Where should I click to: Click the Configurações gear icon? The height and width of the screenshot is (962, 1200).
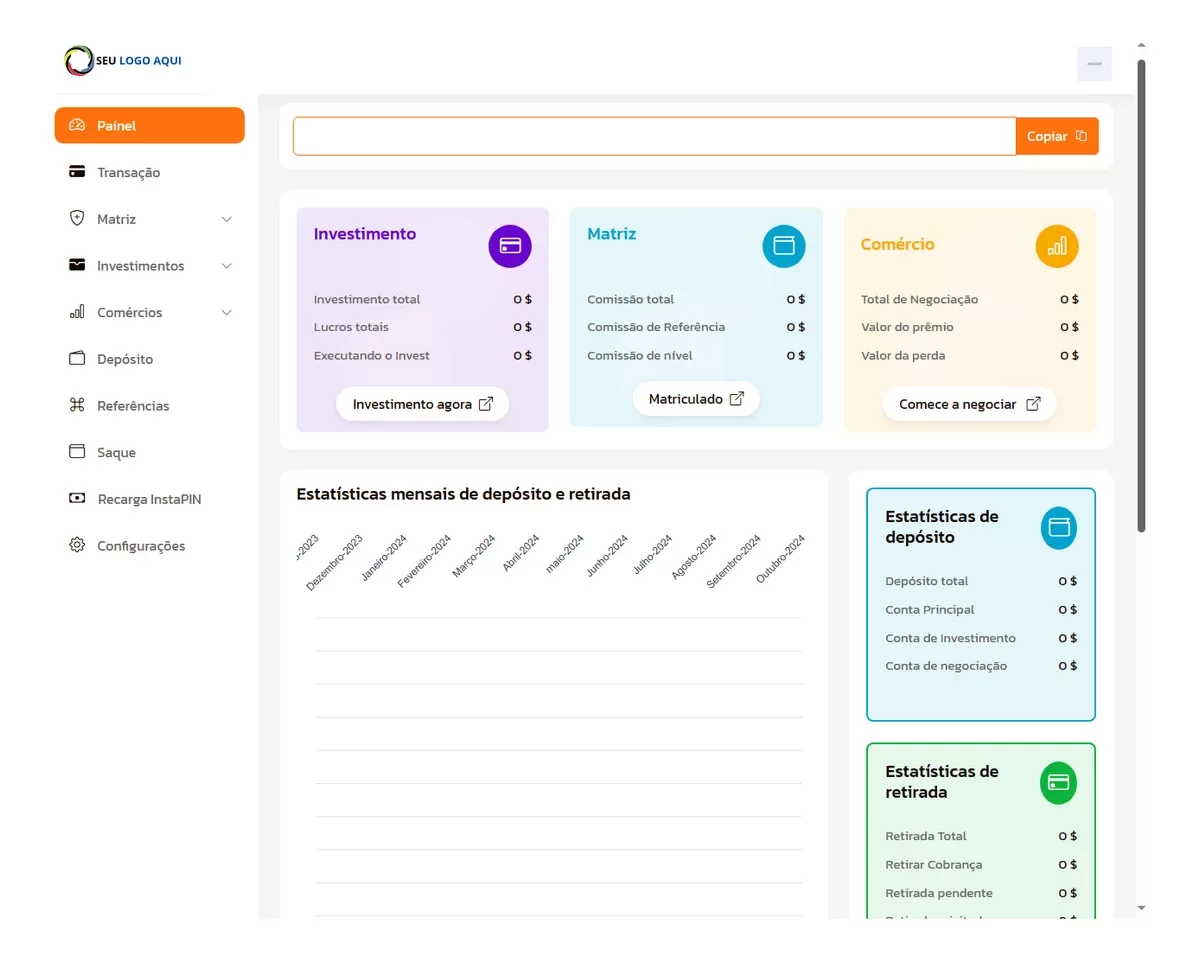click(x=77, y=545)
